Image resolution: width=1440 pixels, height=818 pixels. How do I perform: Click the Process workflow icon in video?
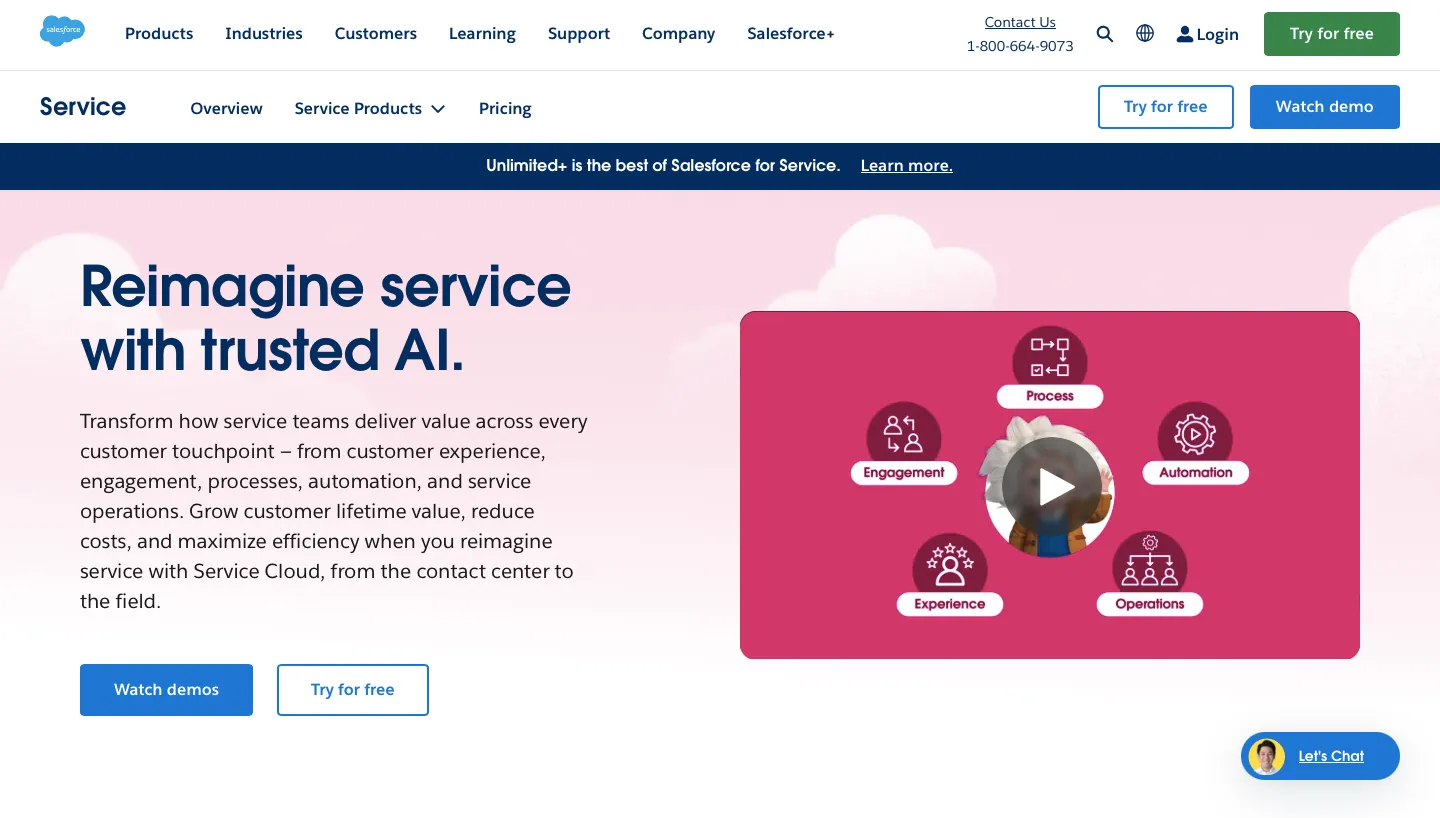coord(1050,357)
